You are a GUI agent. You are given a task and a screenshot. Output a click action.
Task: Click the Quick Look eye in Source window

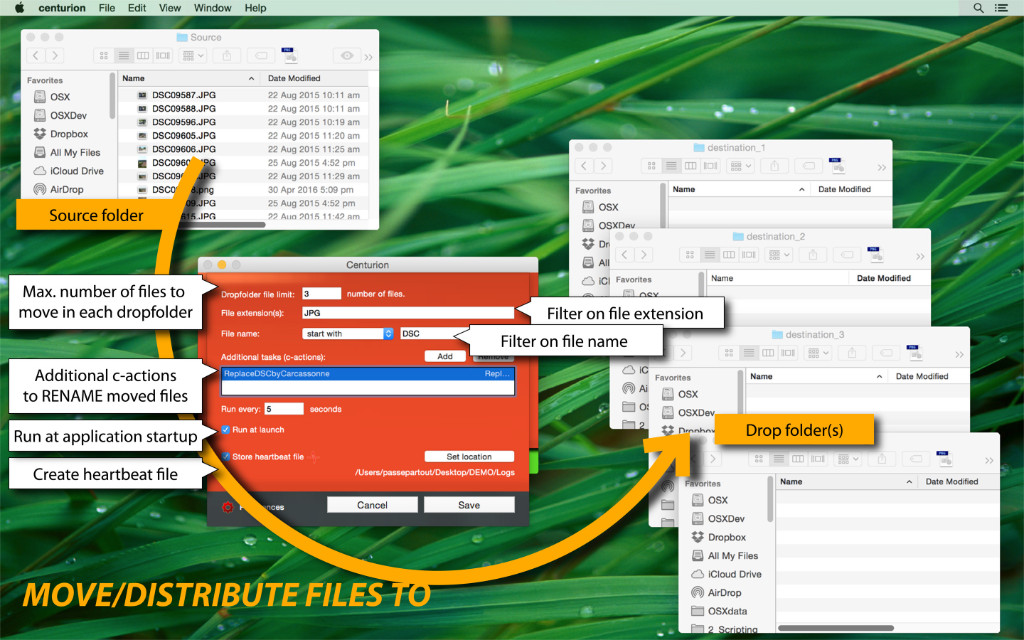[347, 56]
